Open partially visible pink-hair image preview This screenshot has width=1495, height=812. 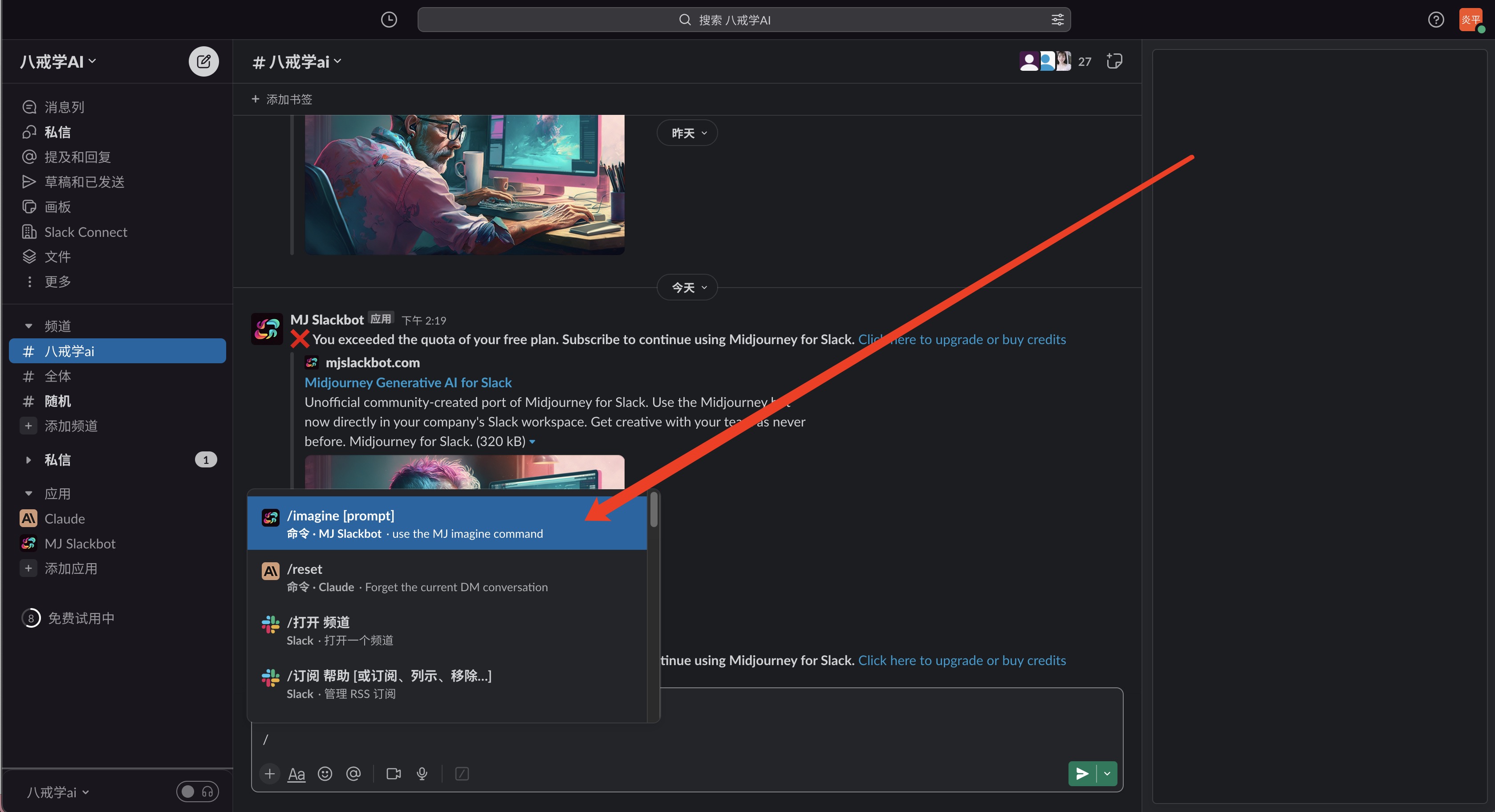tap(464, 472)
